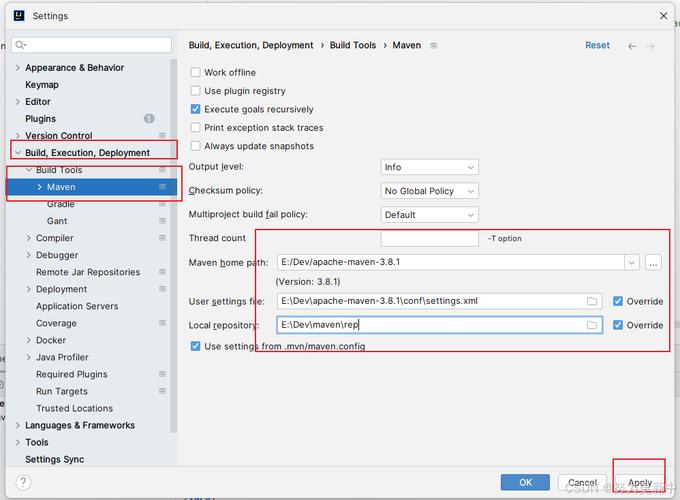The height and width of the screenshot is (500, 680).
Task: Expand the Editor section
Action: point(18,102)
